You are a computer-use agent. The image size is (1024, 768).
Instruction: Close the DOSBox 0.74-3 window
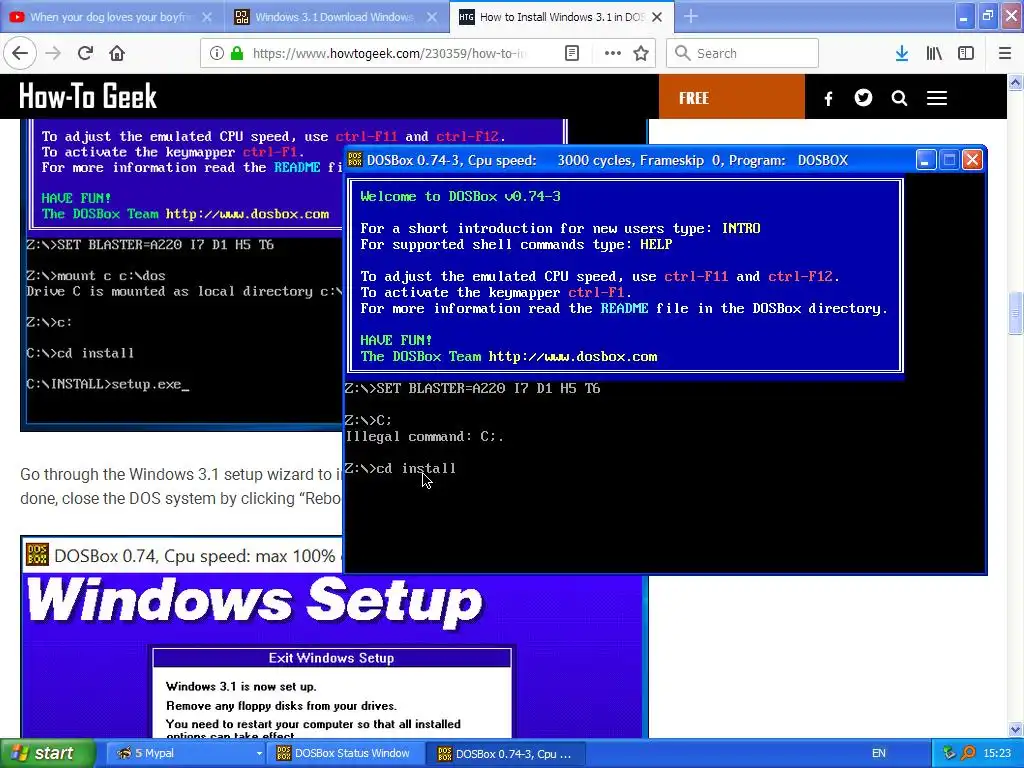[x=972, y=160]
